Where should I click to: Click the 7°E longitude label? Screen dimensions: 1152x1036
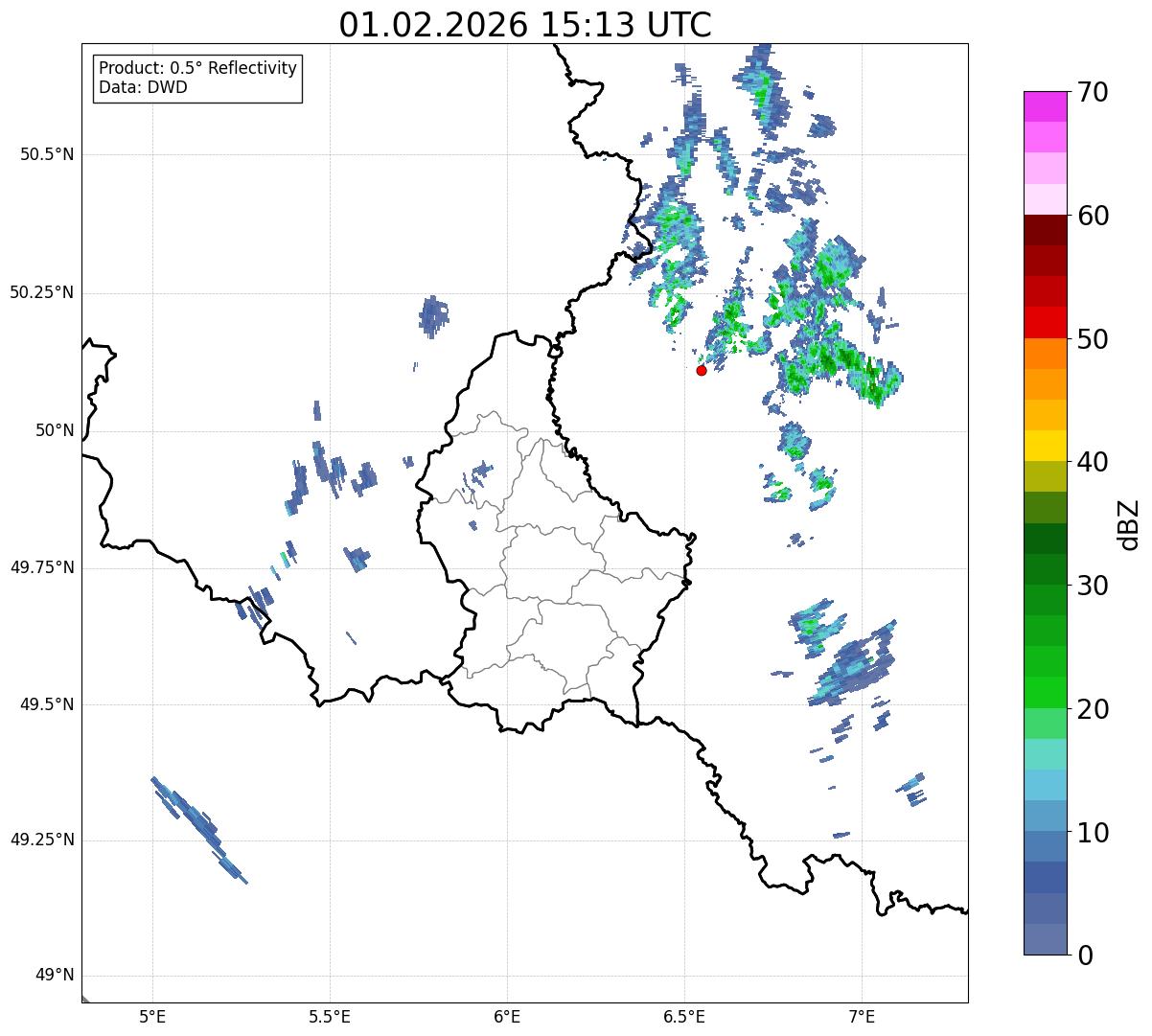(862, 1016)
